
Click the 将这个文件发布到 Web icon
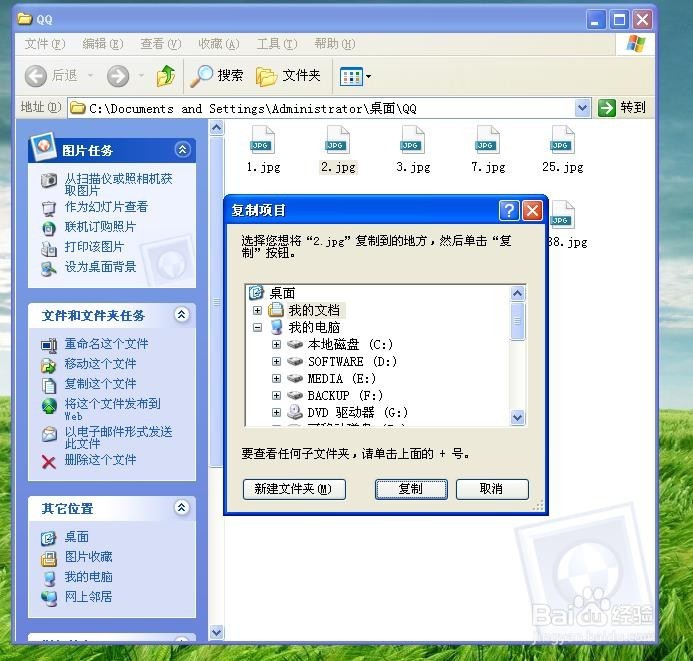click(x=49, y=405)
